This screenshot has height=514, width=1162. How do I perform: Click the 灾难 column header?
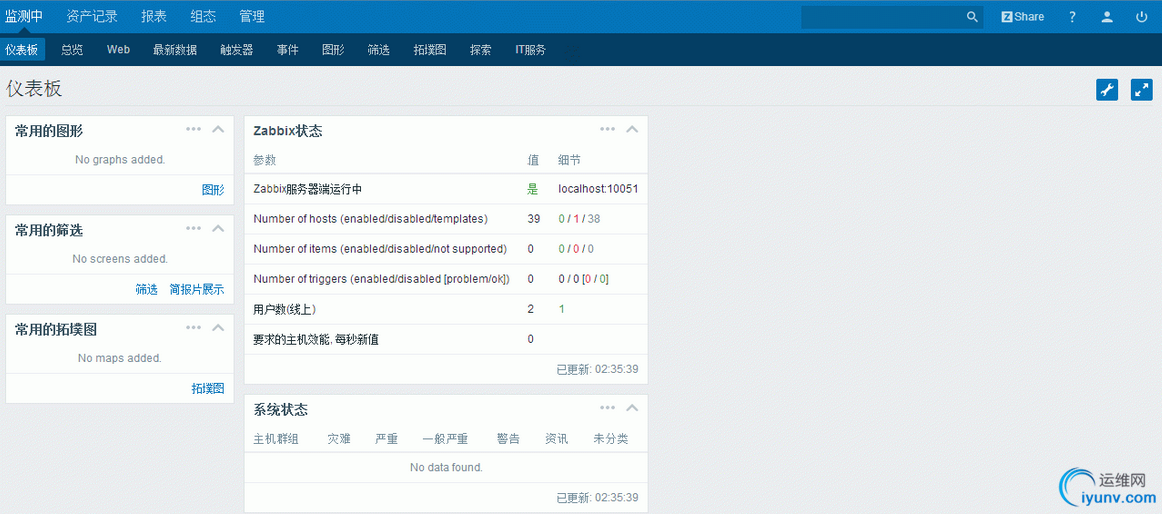click(339, 438)
